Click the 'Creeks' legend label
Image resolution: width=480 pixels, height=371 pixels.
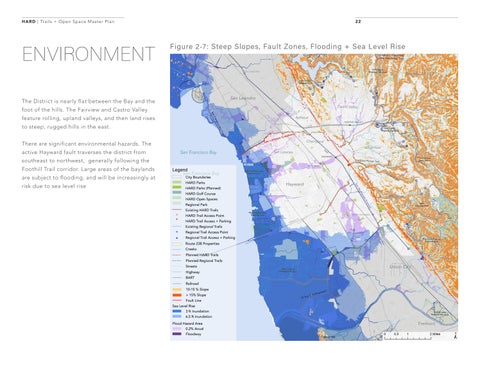(191, 249)
